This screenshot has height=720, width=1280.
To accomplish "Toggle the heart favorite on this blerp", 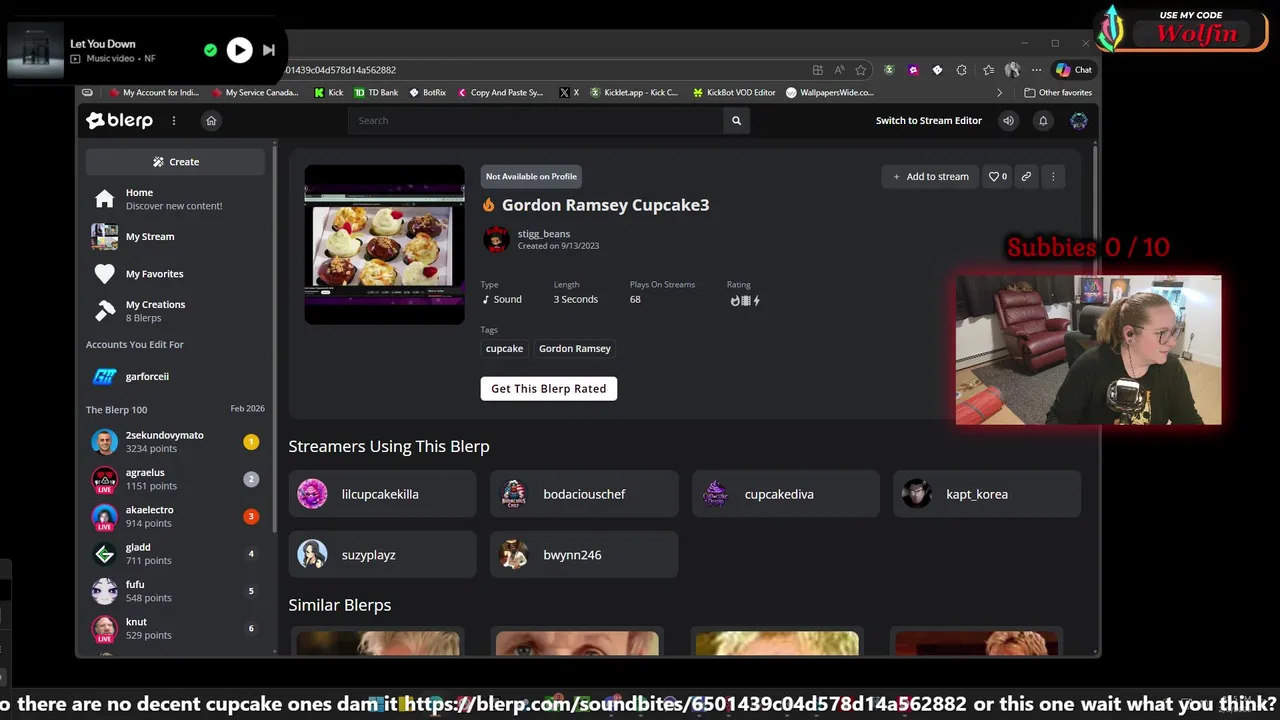I will 998,177.
